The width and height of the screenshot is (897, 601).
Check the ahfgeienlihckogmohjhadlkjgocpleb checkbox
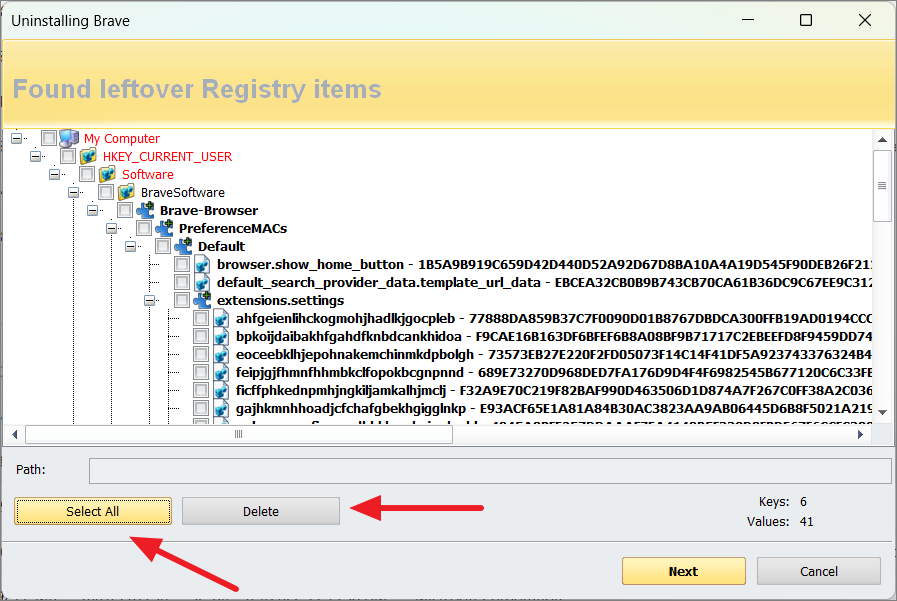(x=201, y=318)
